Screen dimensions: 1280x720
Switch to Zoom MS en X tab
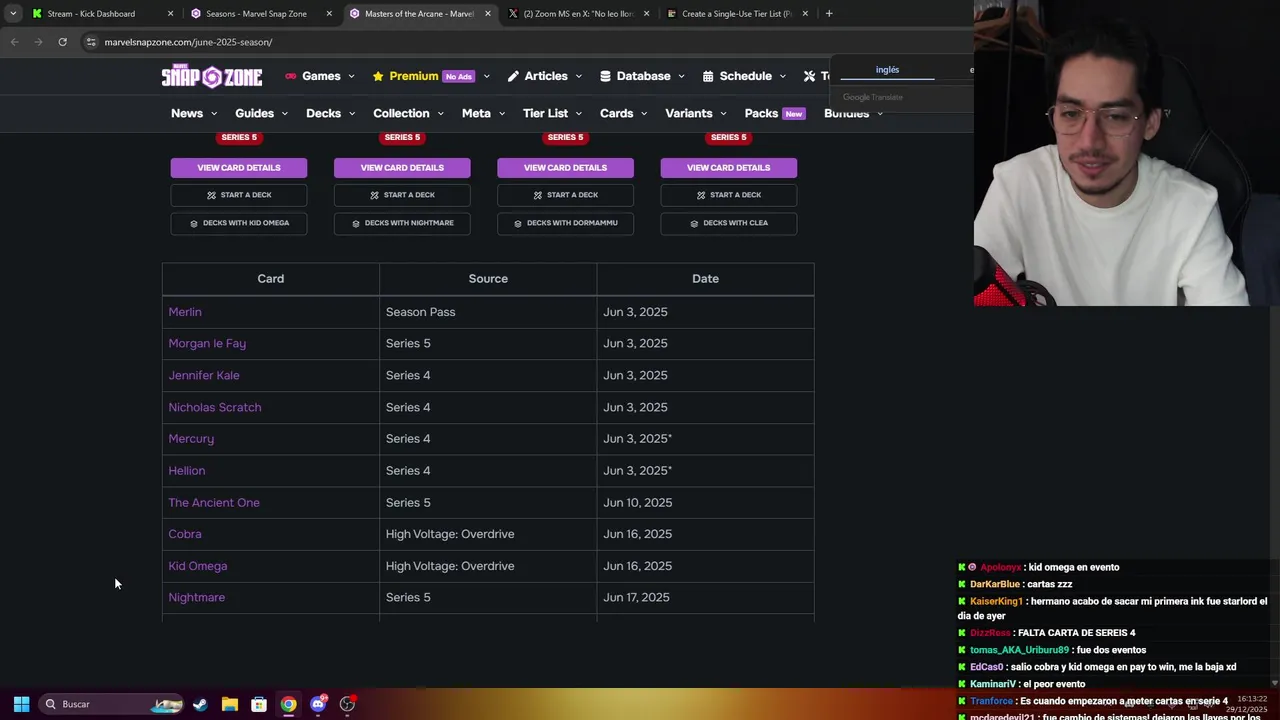578,14
